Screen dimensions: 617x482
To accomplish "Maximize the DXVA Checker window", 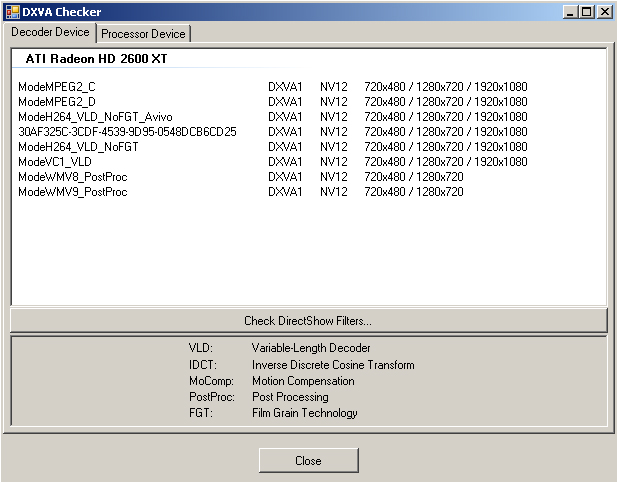I will 586,12.
